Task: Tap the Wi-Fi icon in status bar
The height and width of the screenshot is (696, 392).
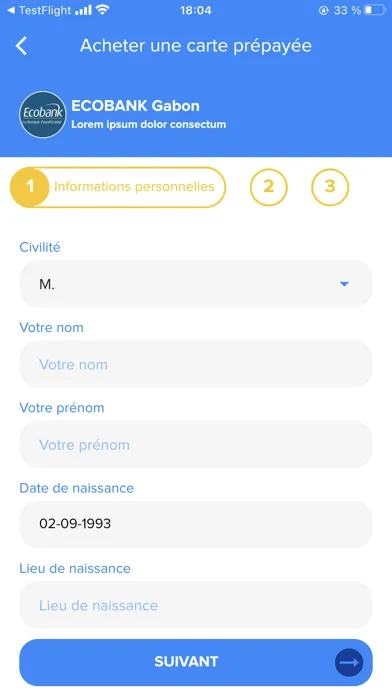Action: tap(103, 10)
